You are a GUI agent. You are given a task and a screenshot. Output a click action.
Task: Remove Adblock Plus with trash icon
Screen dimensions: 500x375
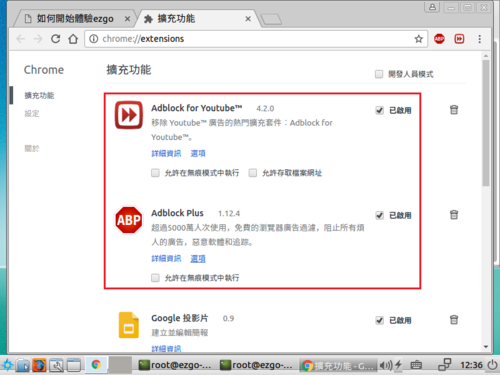pos(454,215)
